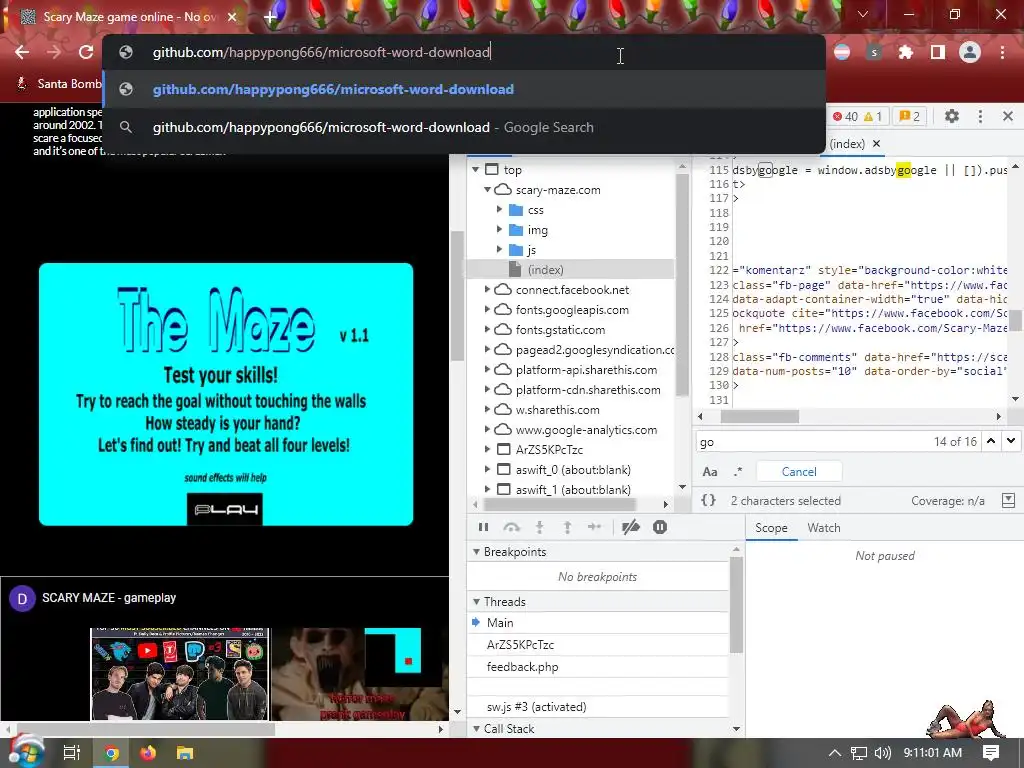Click the Step debugger arrow button
Image resolution: width=1024 pixels, height=768 pixels.
[594, 528]
